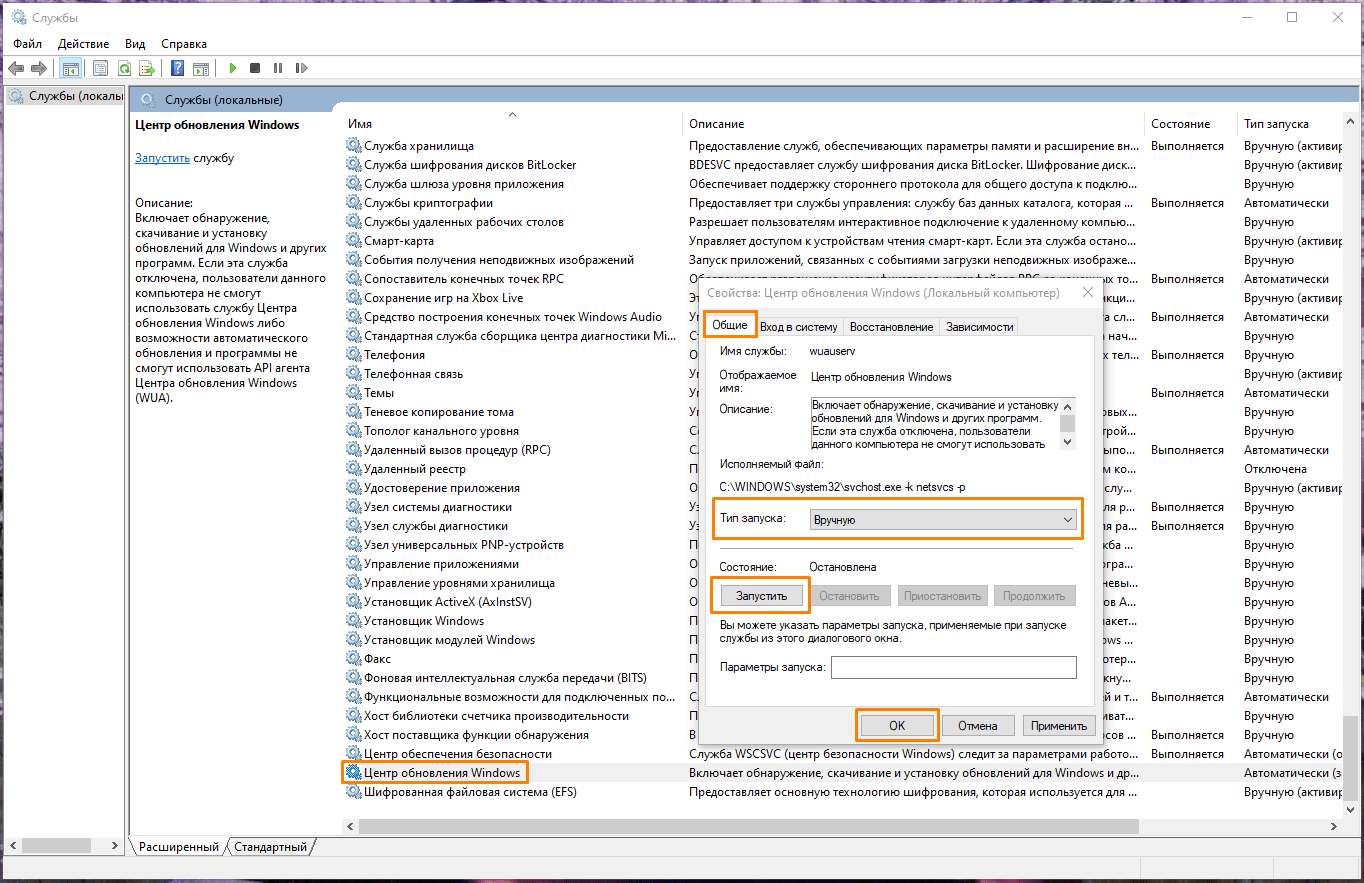
Task: Click the horizontal scrollbar left arrow
Action: coord(350,826)
